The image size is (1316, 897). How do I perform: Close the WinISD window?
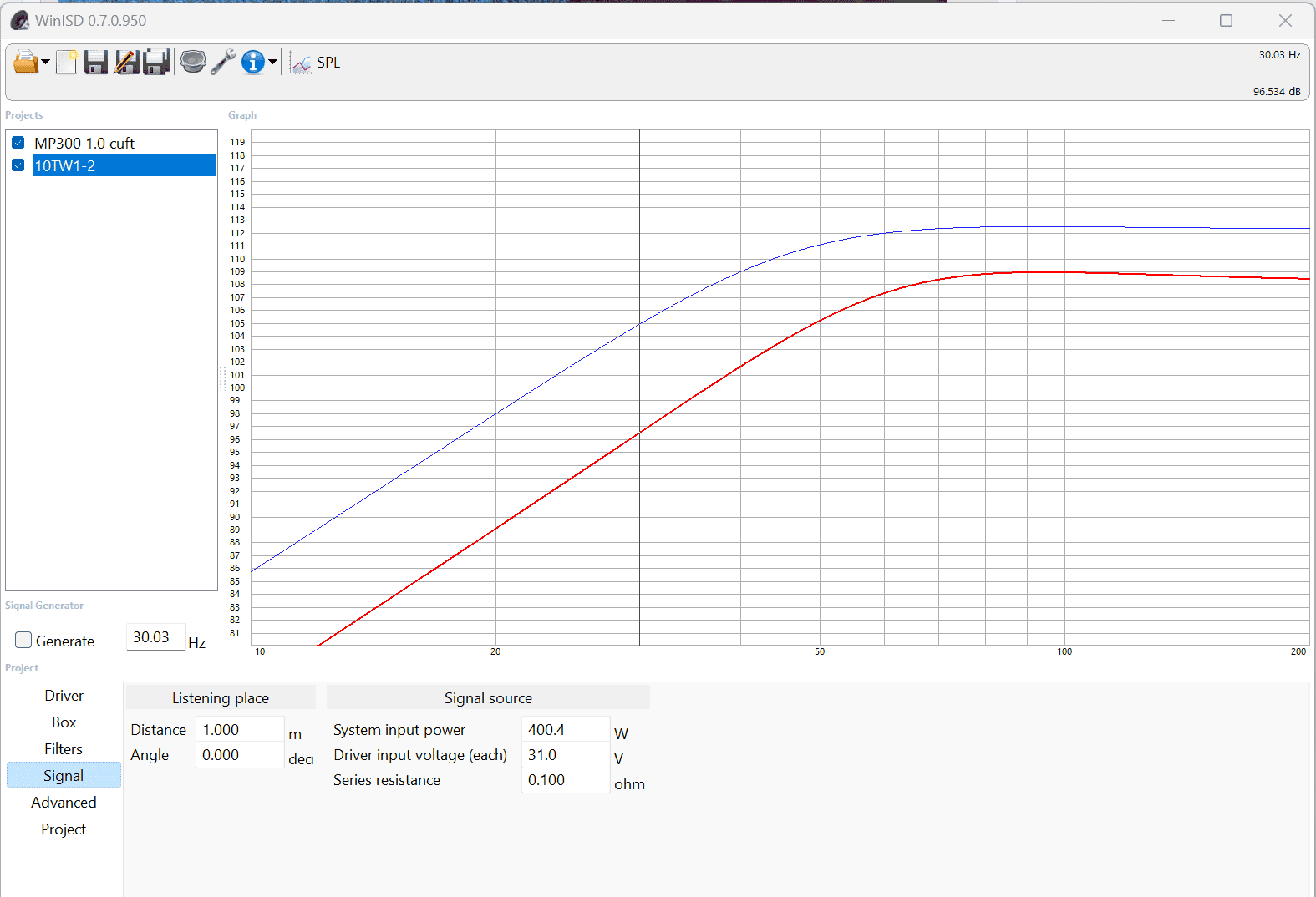tap(1285, 20)
